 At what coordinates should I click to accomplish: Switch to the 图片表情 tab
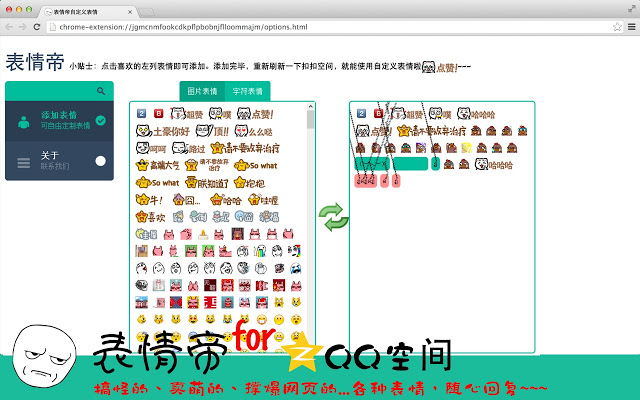202,91
